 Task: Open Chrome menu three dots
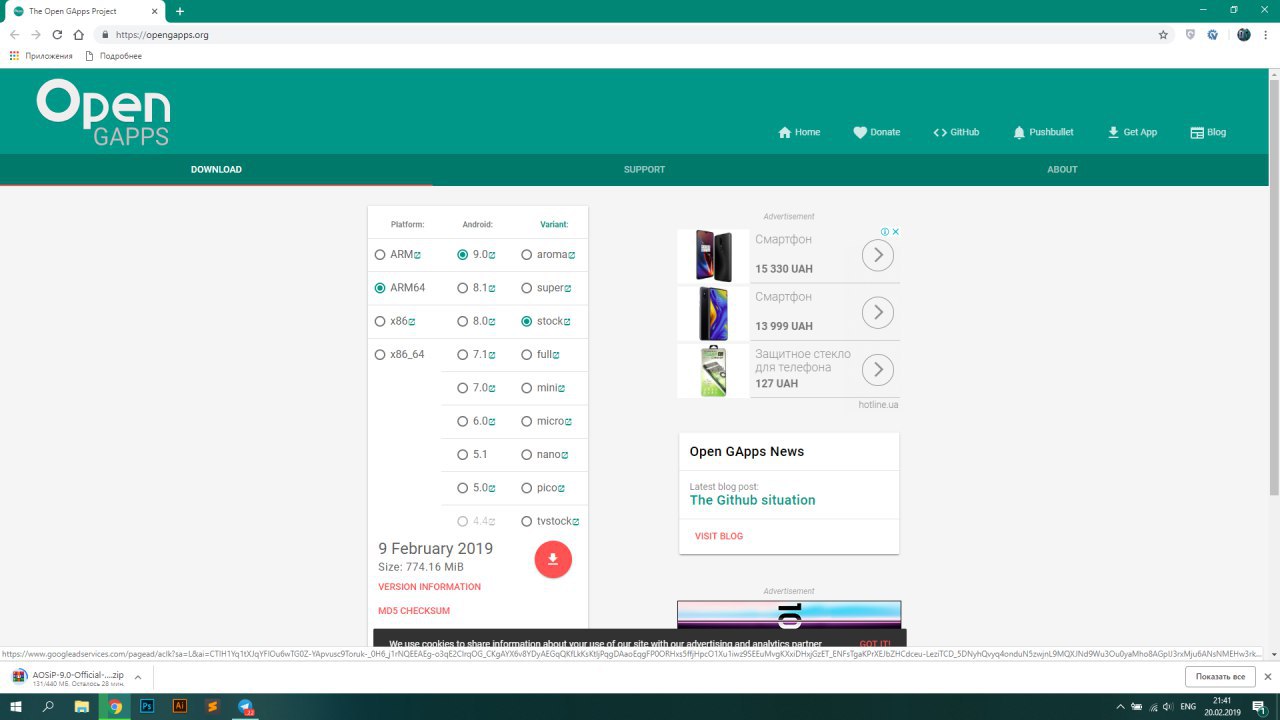pyautogui.click(x=1266, y=34)
